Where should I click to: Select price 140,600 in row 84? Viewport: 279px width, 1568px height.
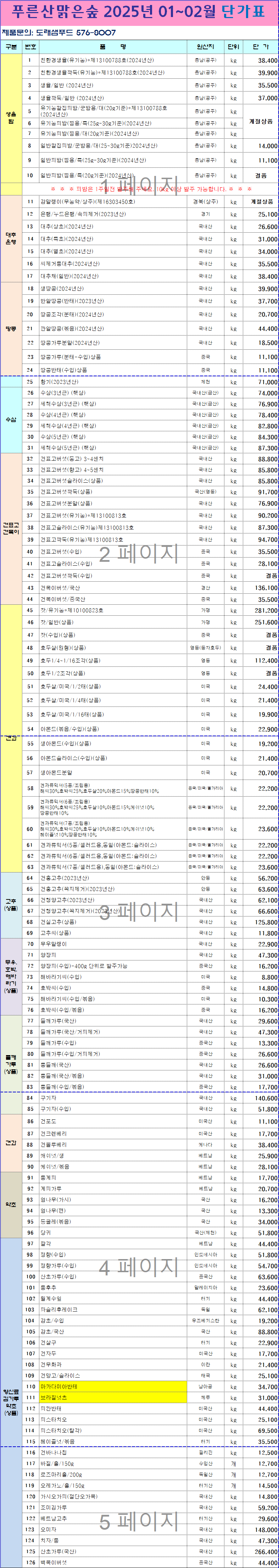point(266,1098)
